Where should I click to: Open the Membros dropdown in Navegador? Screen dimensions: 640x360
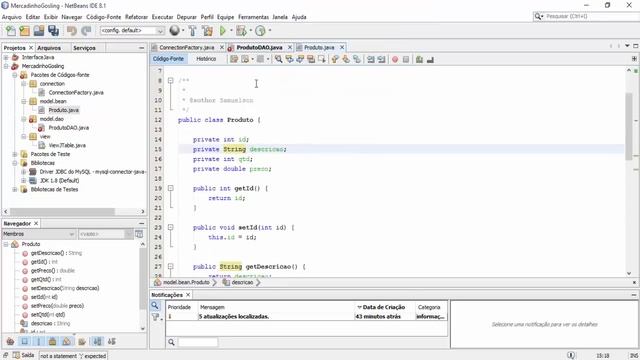pyautogui.click(x=39, y=234)
